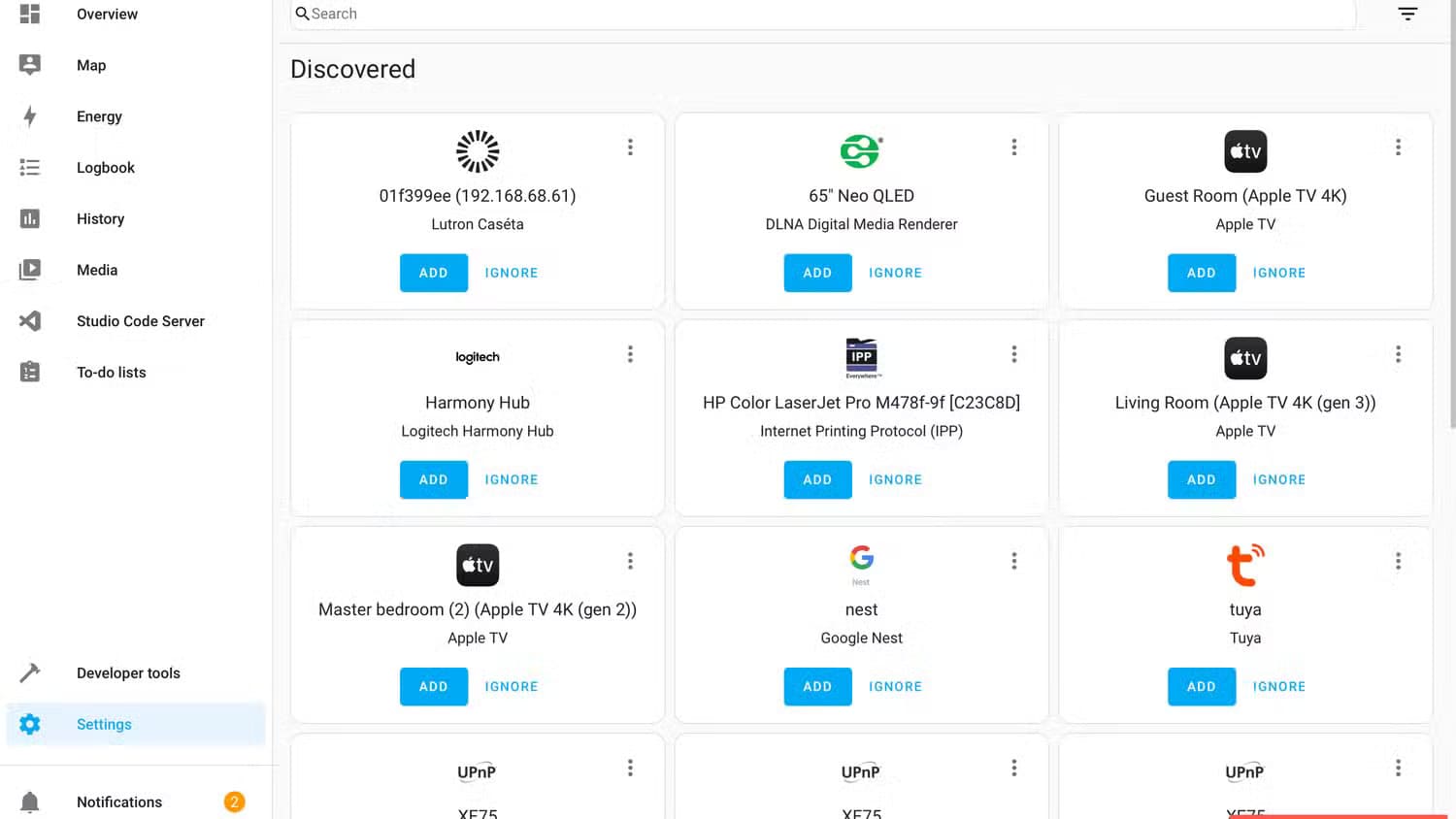Click the Discovered section heading
The width and height of the screenshot is (1456, 819).
tap(353, 69)
